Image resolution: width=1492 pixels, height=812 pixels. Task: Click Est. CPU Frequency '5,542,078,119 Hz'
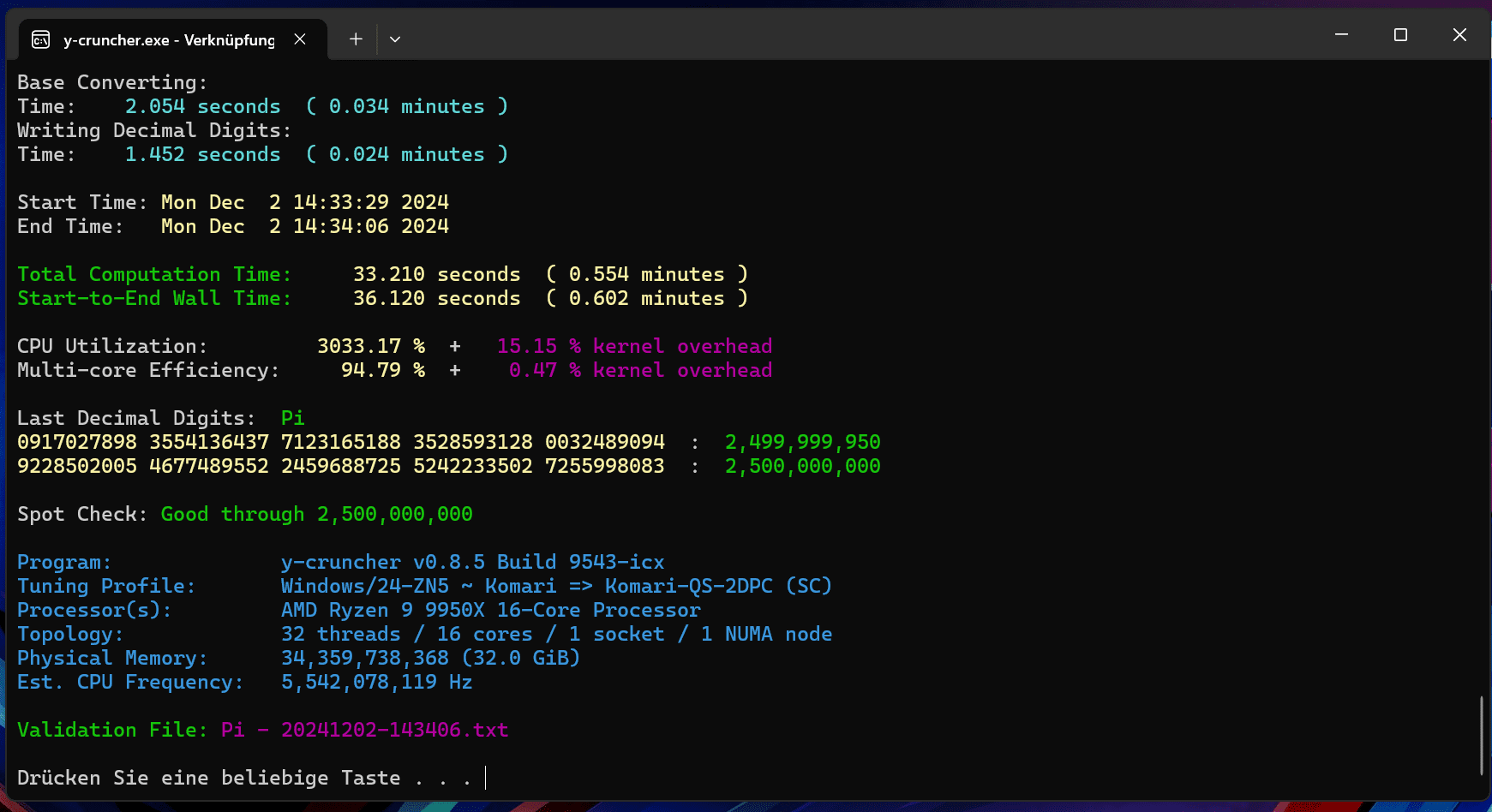tap(377, 682)
